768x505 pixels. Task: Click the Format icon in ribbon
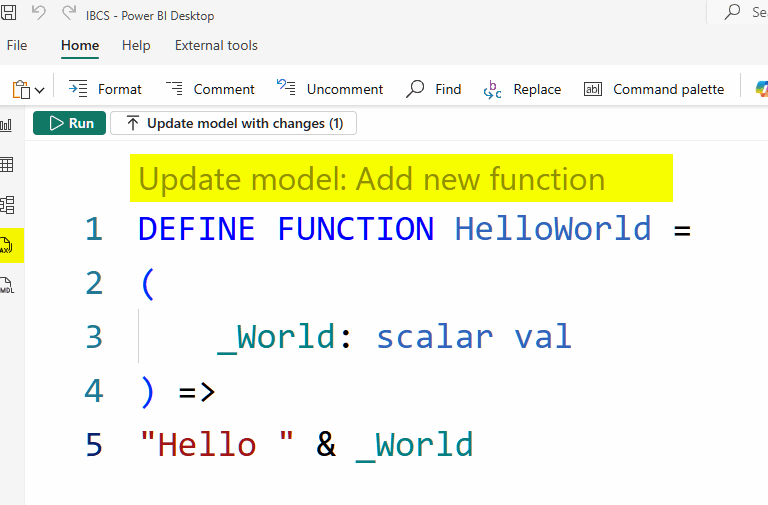pos(78,89)
